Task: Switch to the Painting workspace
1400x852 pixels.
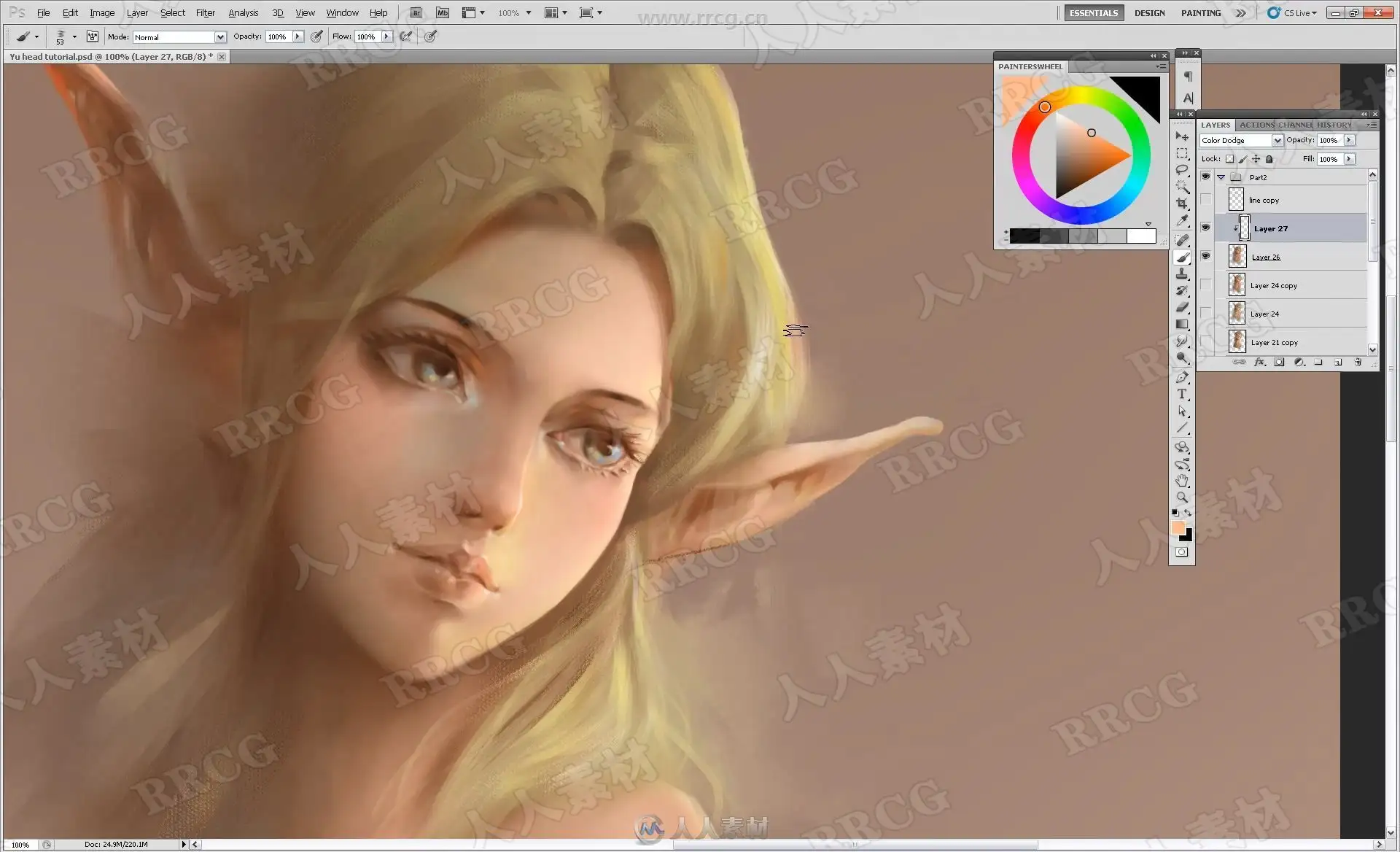Action: (x=1200, y=12)
